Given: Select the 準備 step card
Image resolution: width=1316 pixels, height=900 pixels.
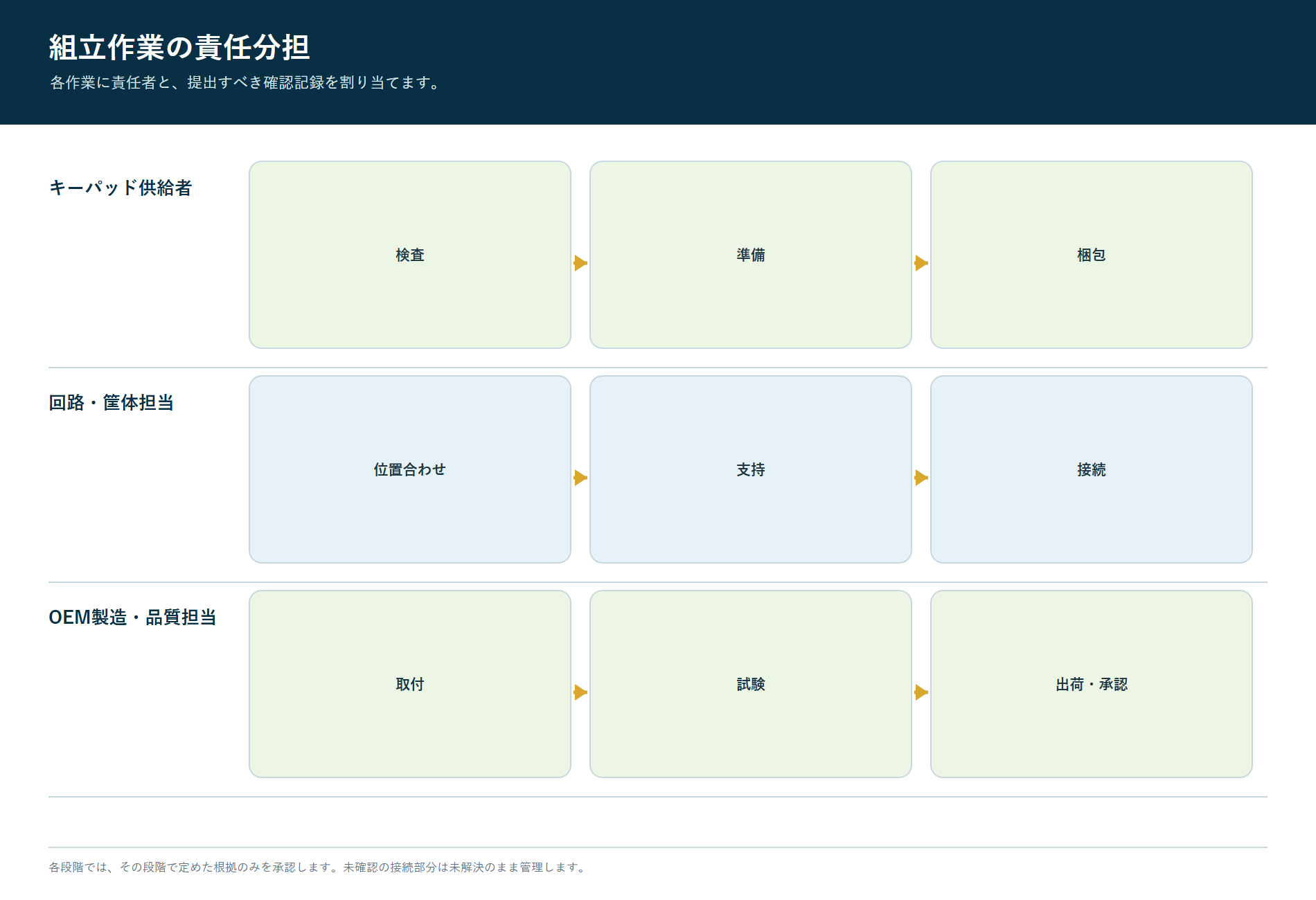Looking at the screenshot, I should pyautogui.click(x=751, y=255).
